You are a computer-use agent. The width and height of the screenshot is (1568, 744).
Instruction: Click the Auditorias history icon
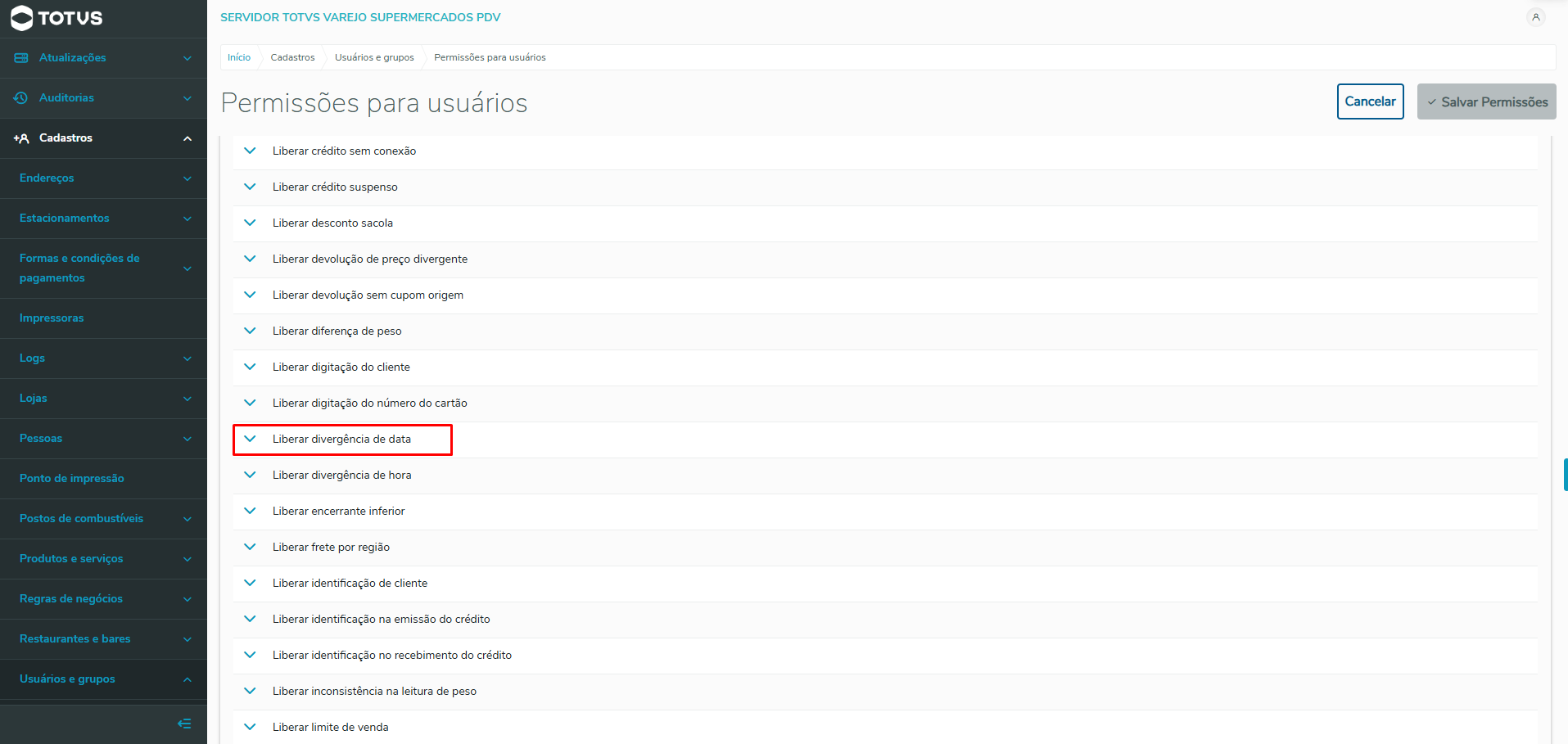click(21, 98)
